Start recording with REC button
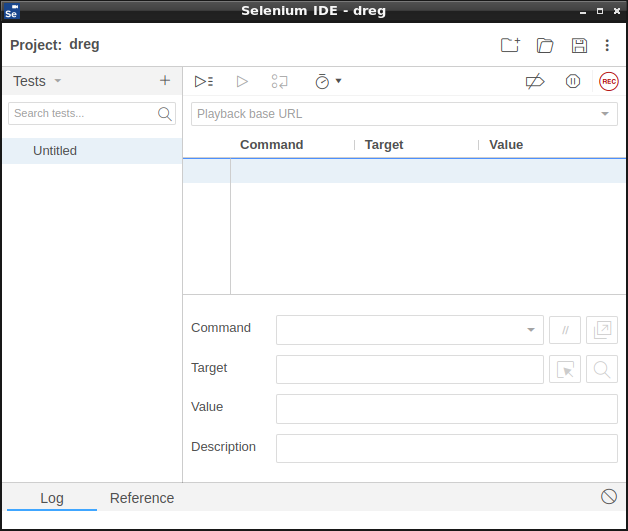The image size is (628, 531). 609,81
